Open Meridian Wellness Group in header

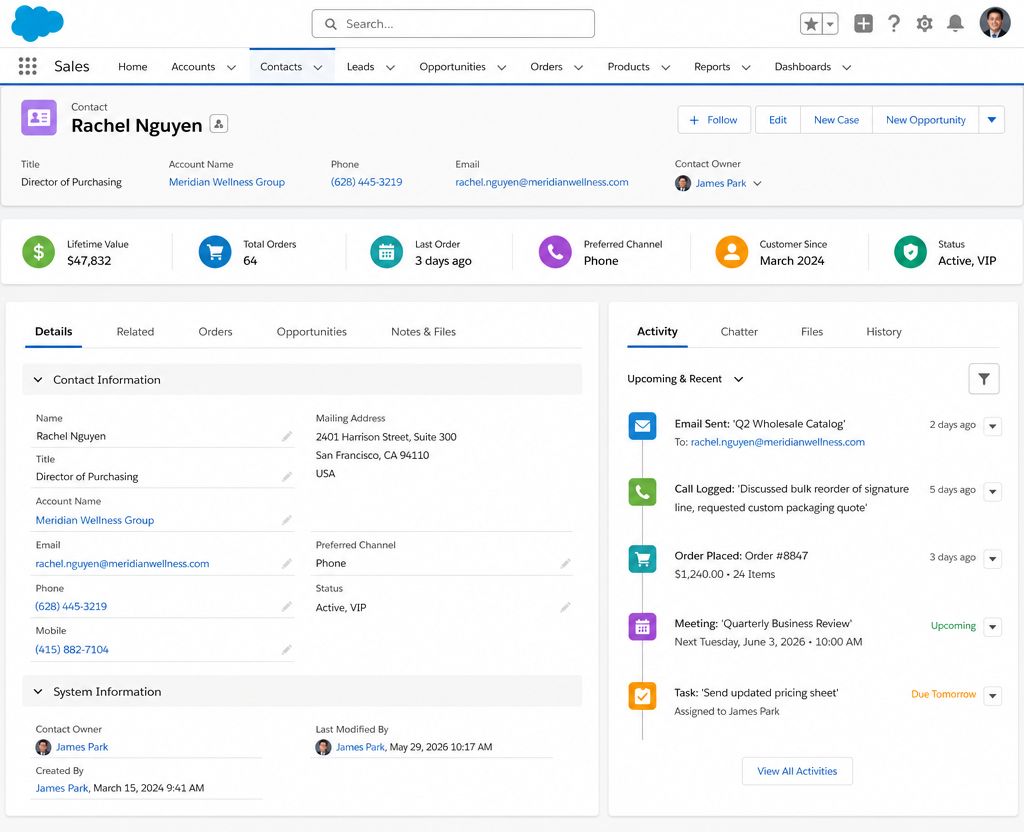click(227, 182)
